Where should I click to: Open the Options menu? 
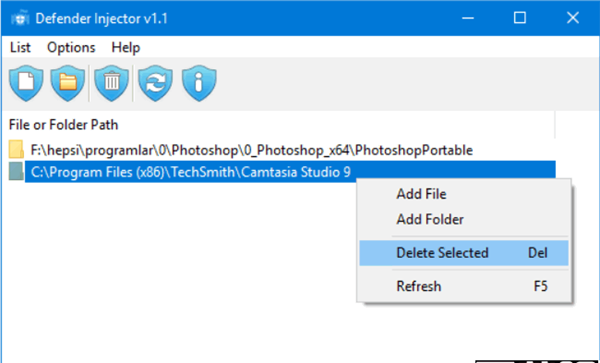pyautogui.click(x=71, y=47)
